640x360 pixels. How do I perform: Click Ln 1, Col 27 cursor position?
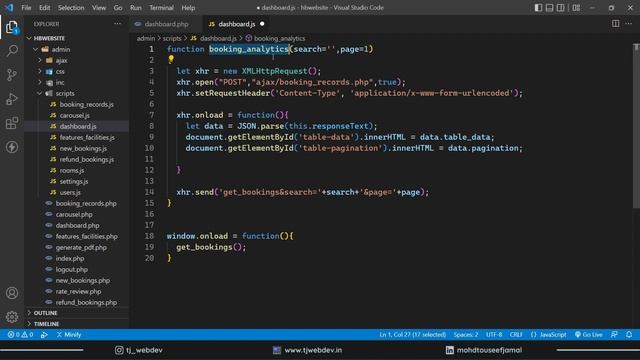click(413, 335)
